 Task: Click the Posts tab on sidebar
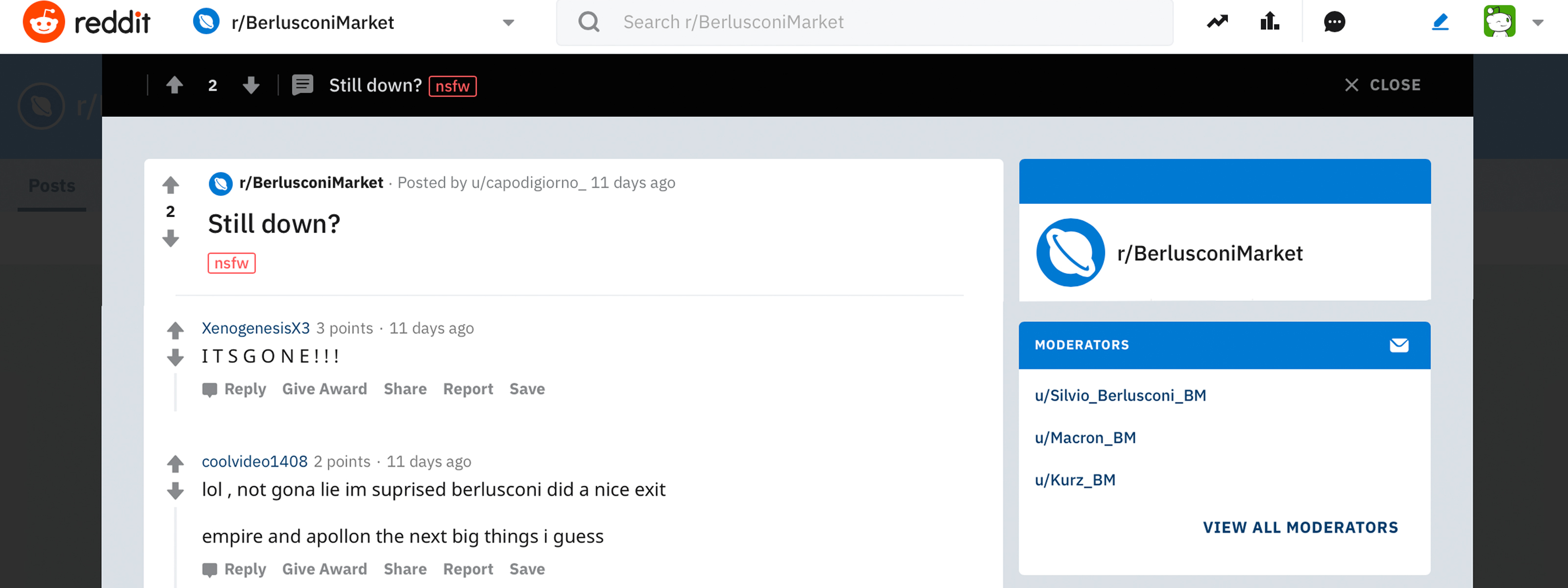[51, 185]
